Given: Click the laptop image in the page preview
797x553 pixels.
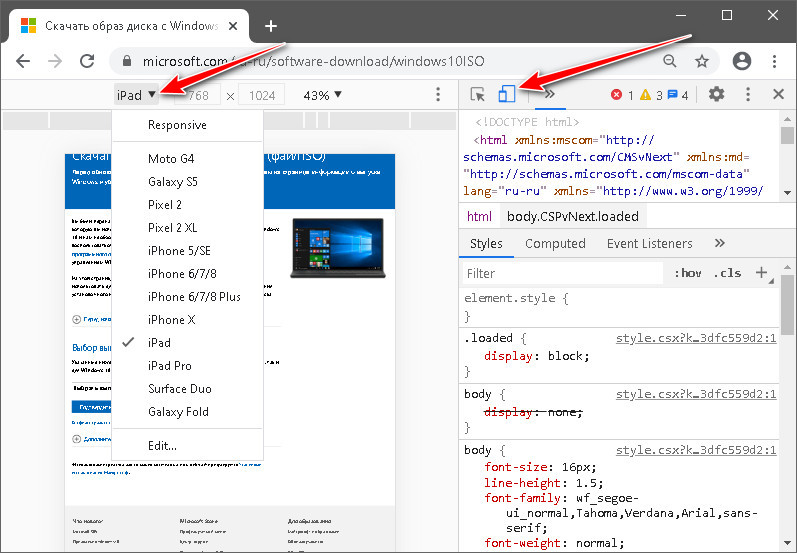Looking at the screenshot, I should 338,248.
